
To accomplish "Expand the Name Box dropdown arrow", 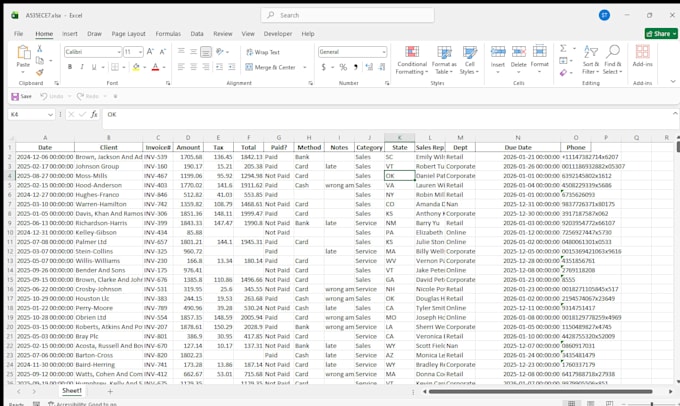I will [x=50, y=115].
